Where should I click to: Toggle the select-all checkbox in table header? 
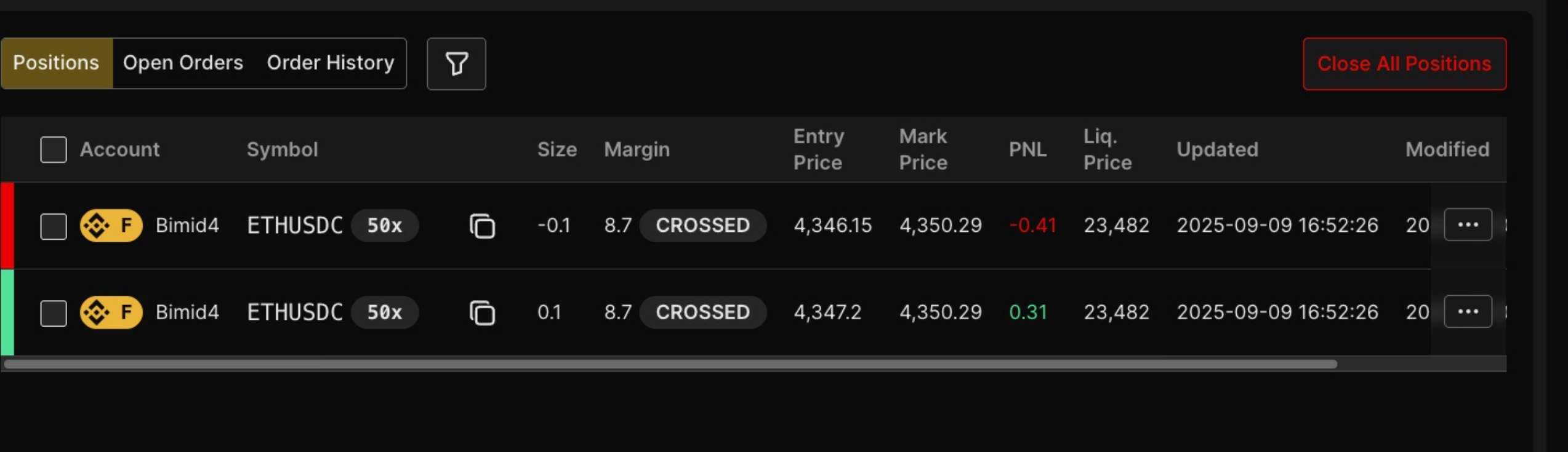(54, 149)
